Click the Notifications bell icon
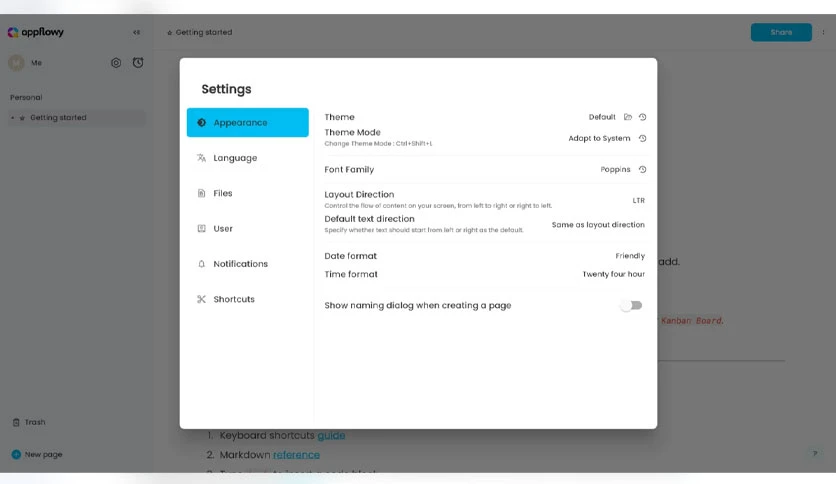836x484 pixels. [x=201, y=264]
